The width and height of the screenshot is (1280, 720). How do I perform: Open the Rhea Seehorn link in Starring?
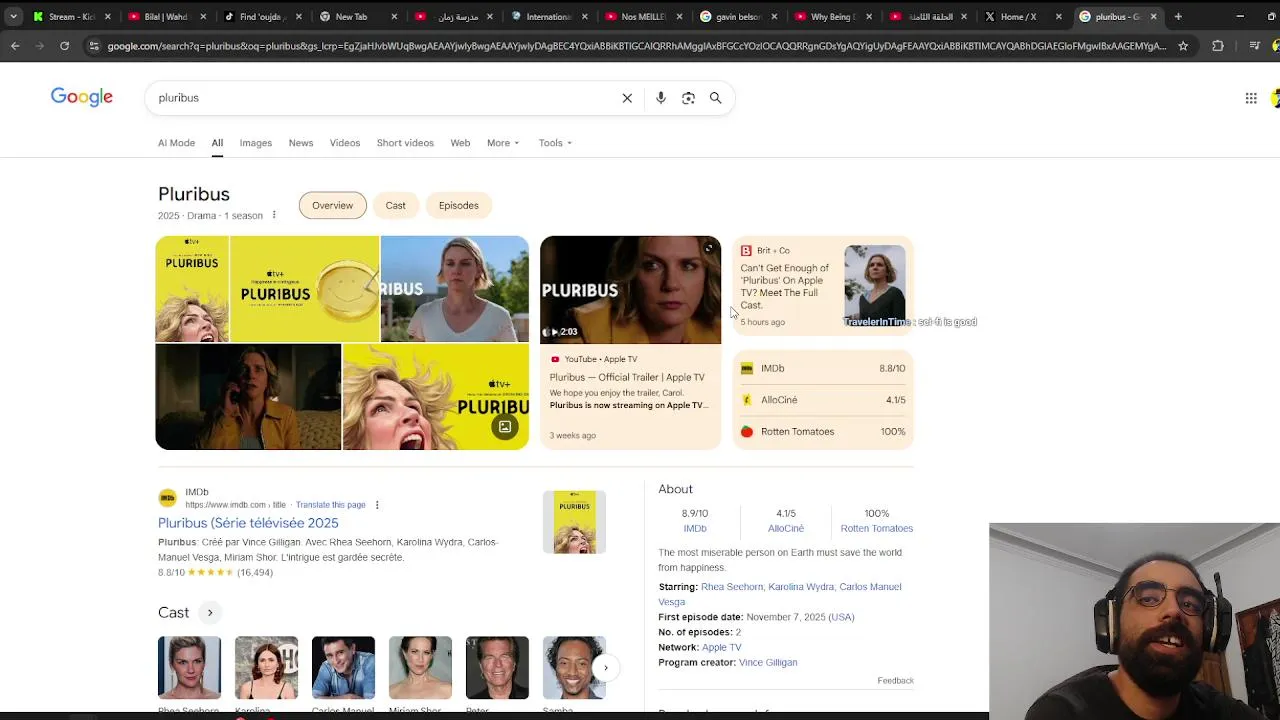click(732, 587)
